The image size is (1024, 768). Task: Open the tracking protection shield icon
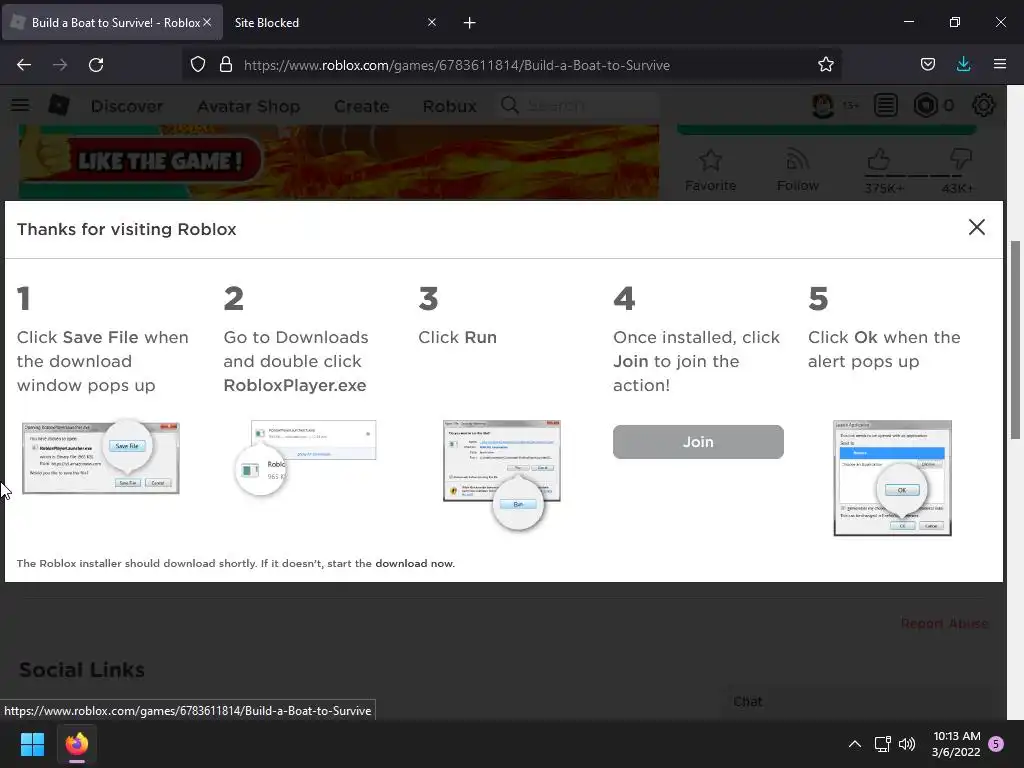tap(198, 65)
